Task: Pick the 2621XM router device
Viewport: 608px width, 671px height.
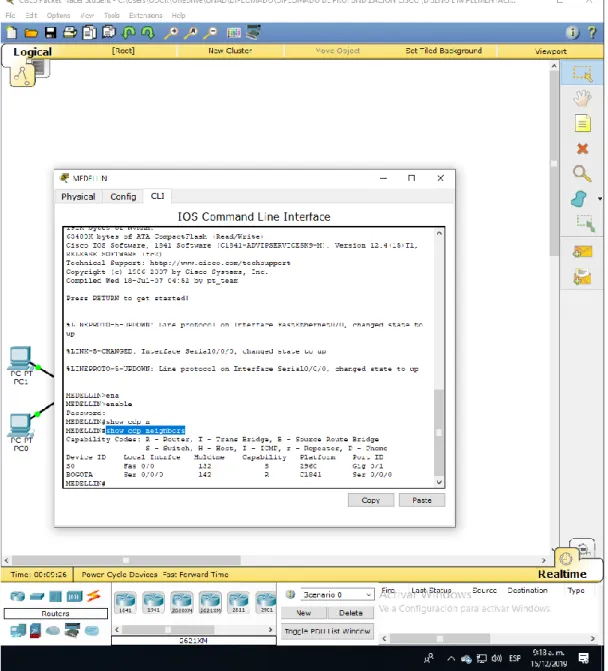Action: (x=210, y=602)
